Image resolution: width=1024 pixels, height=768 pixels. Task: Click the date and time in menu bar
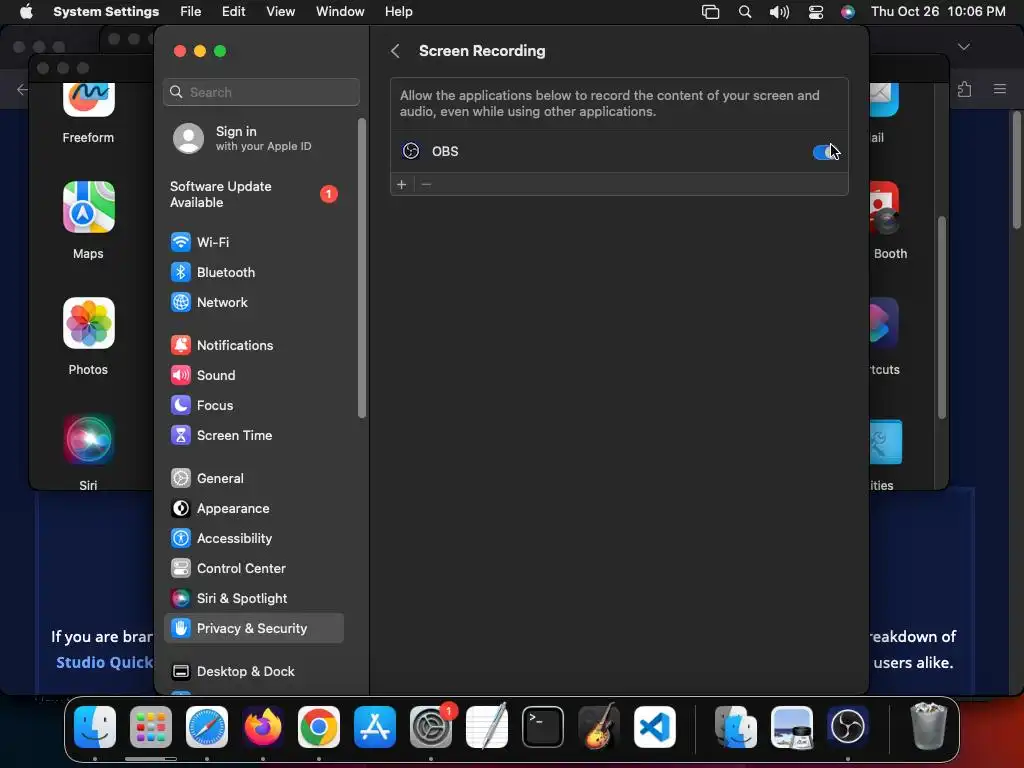pyautogui.click(x=938, y=12)
